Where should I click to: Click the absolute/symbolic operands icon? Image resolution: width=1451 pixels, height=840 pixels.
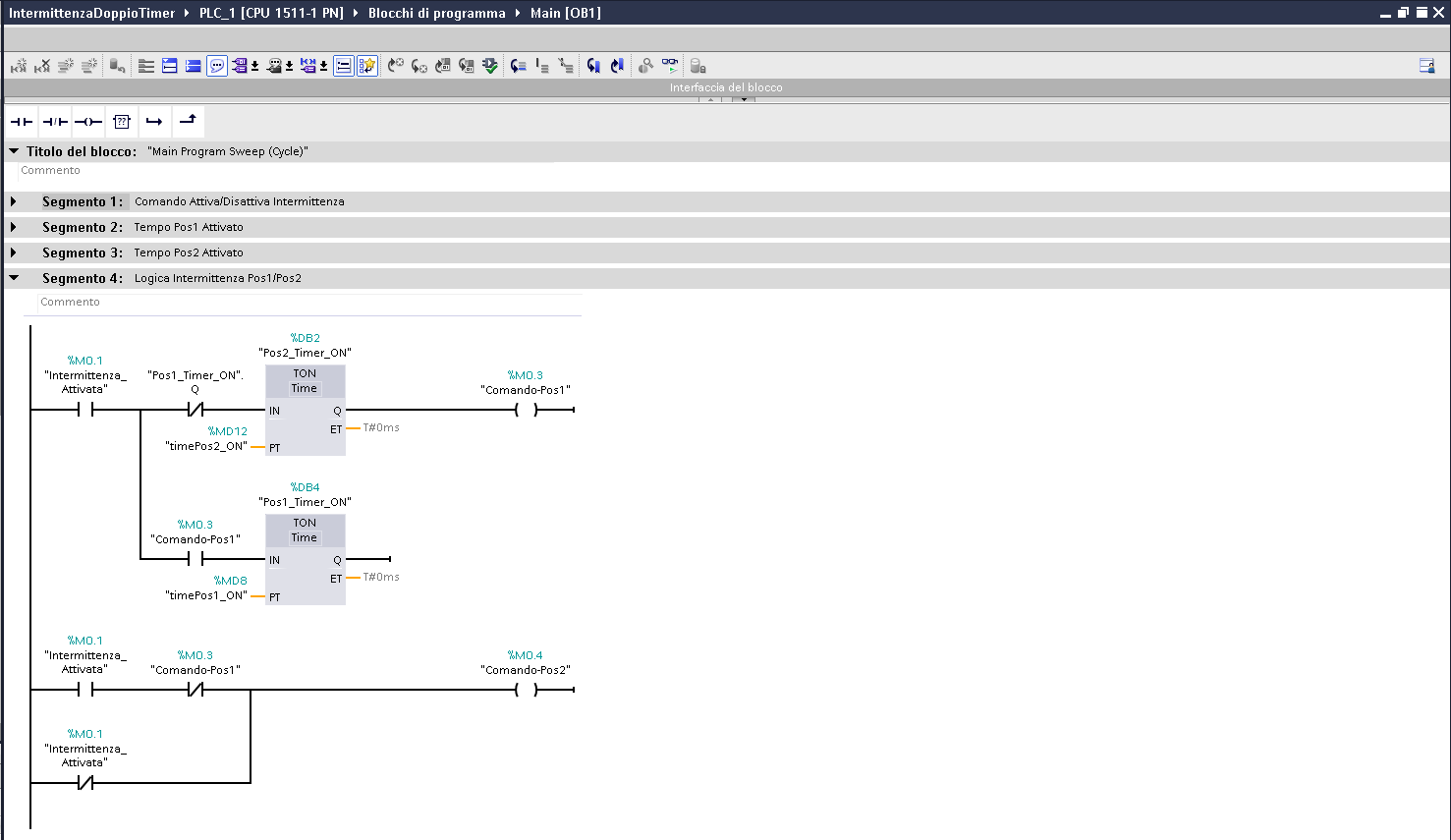(x=240, y=66)
